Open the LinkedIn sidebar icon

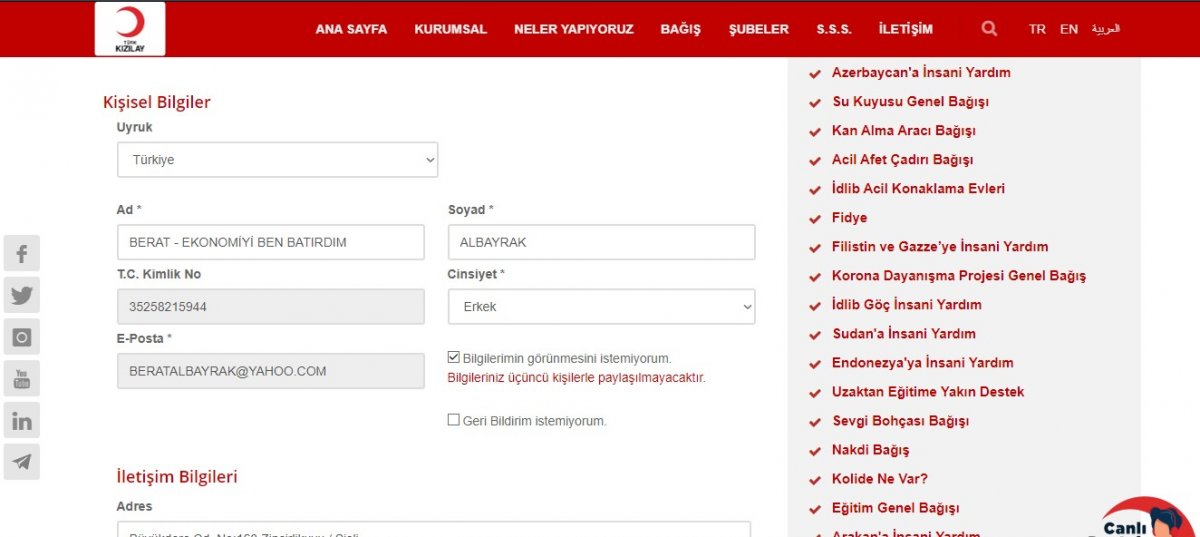click(x=22, y=421)
